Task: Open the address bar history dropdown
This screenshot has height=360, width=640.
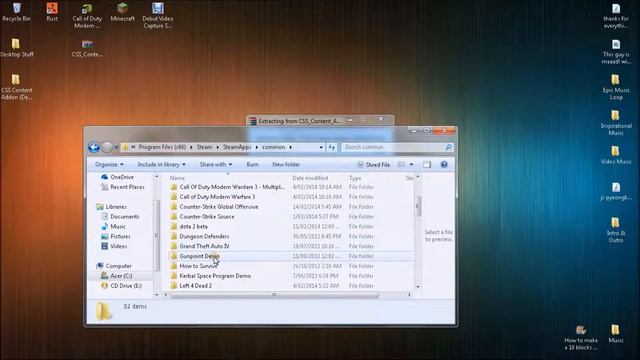Action: (321, 147)
